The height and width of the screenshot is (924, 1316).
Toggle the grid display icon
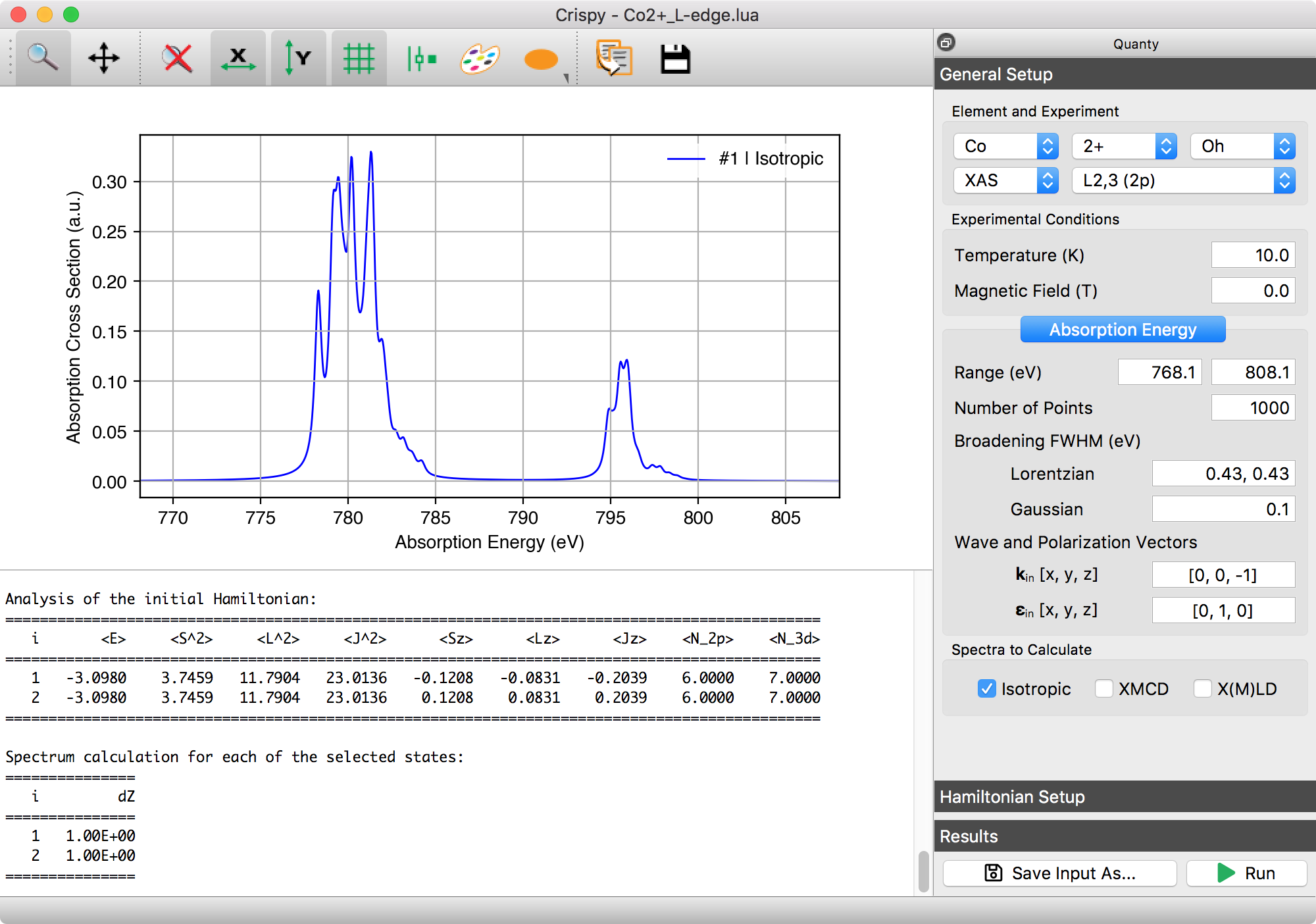359,59
